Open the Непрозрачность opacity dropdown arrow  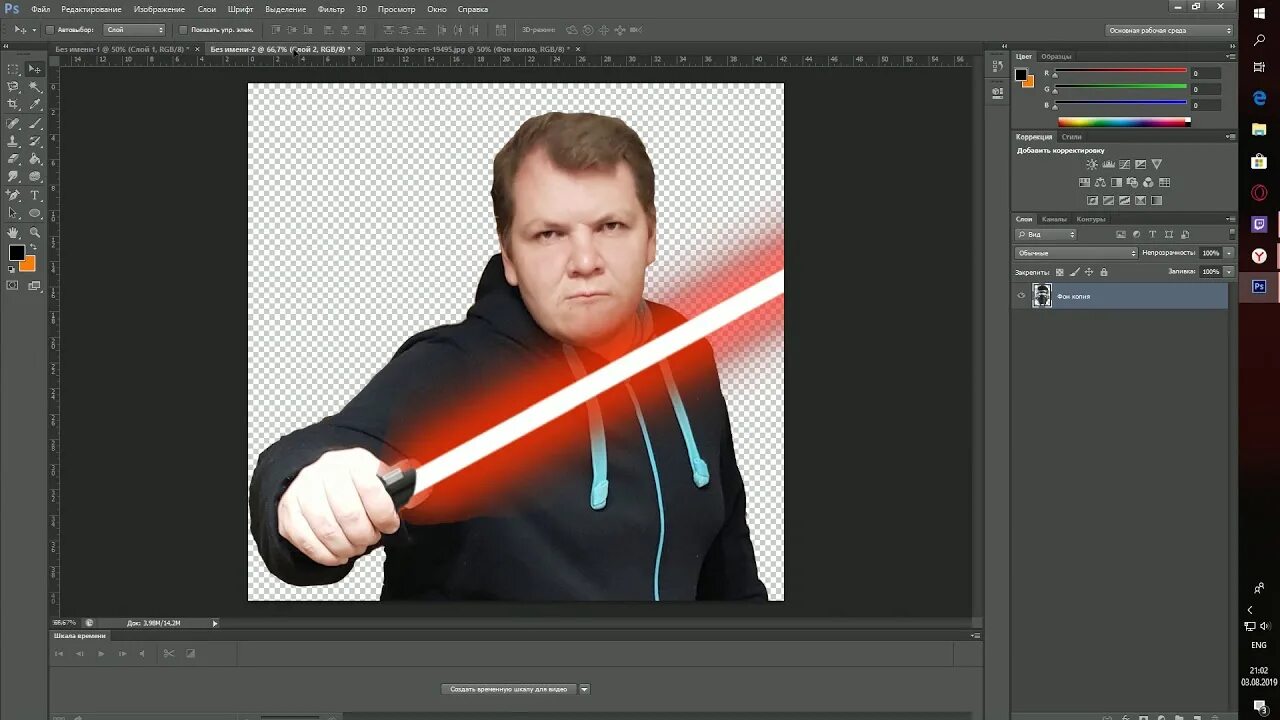pyautogui.click(x=1229, y=253)
